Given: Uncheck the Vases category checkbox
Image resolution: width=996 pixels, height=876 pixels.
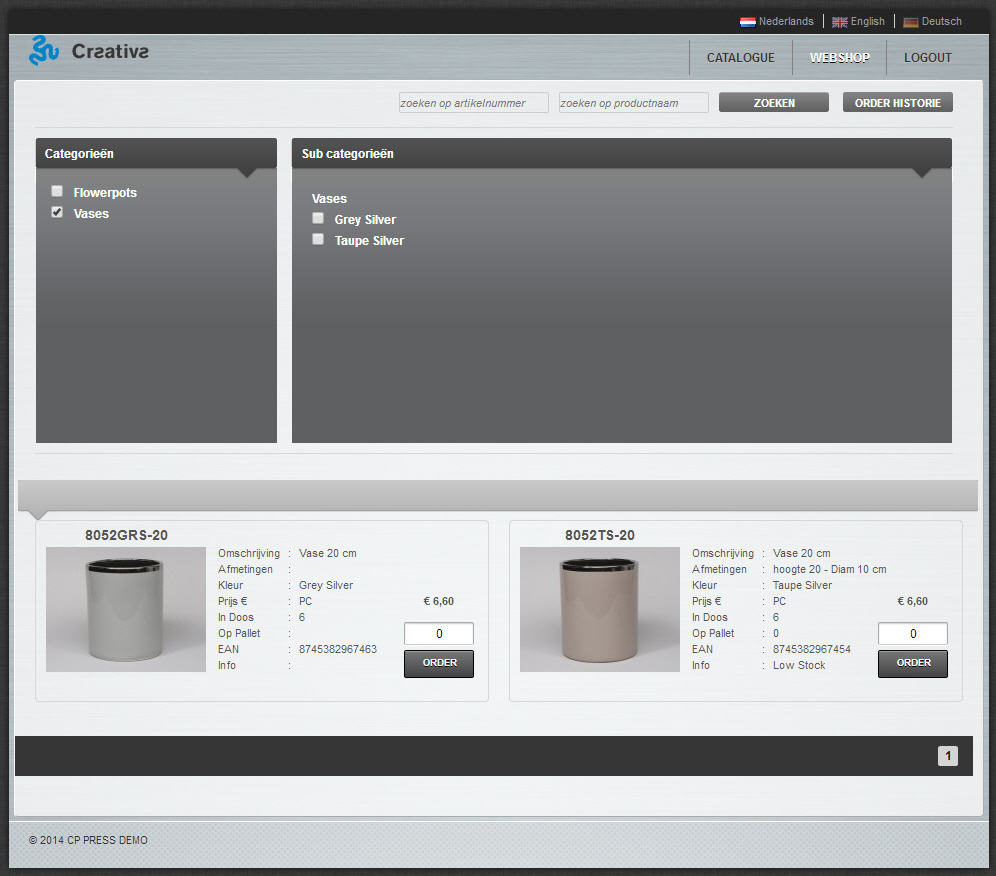Looking at the screenshot, I should tap(57, 212).
